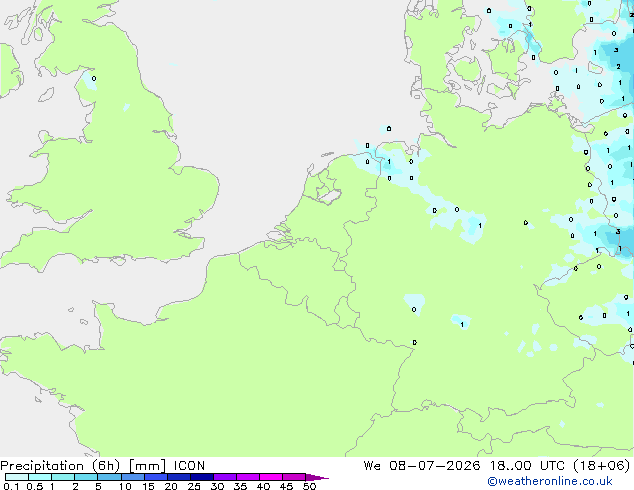
Task: Click purple swatch between 30 and 35 mm
Action: (x=225, y=477)
